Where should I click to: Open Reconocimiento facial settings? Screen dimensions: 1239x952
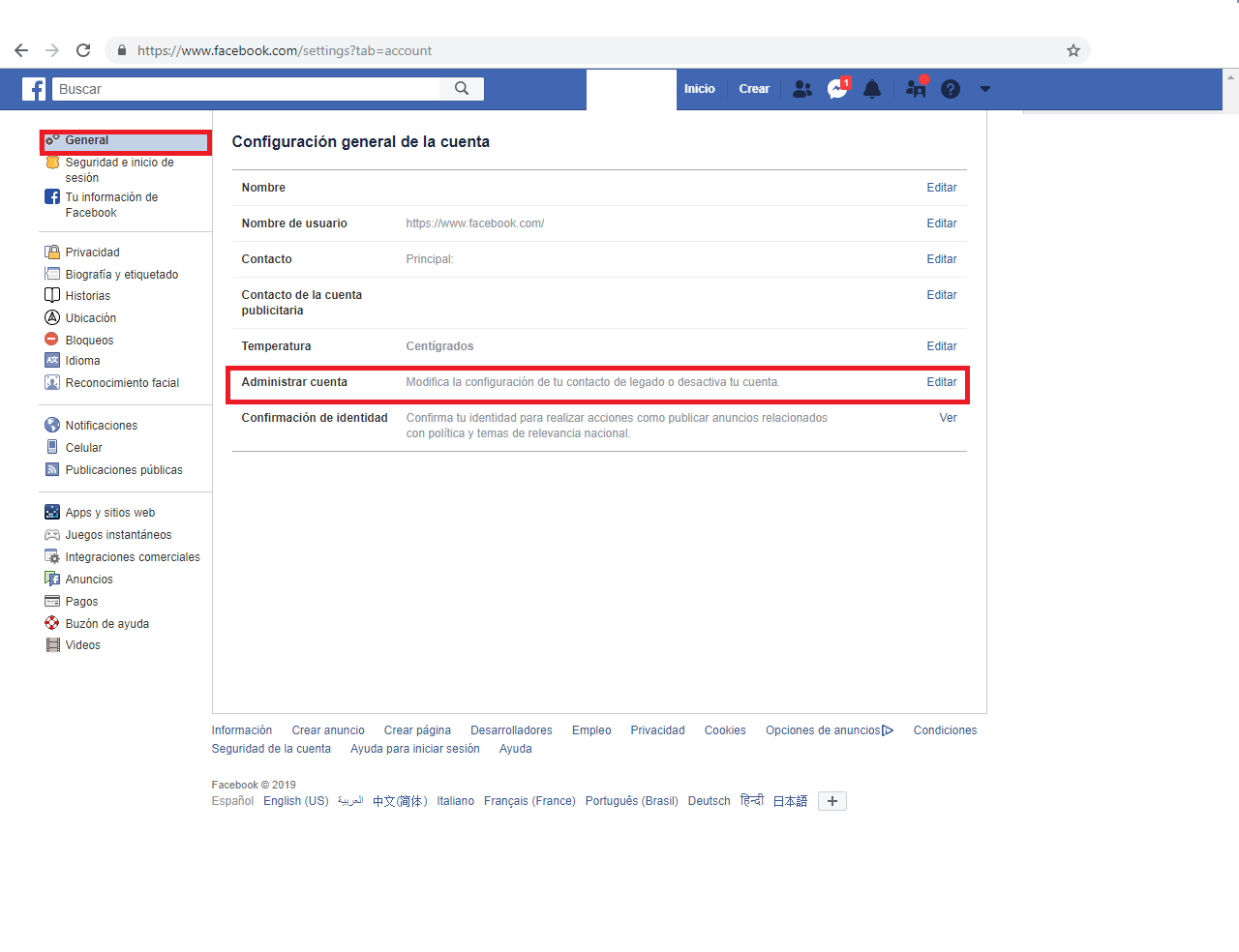coord(122,383)
